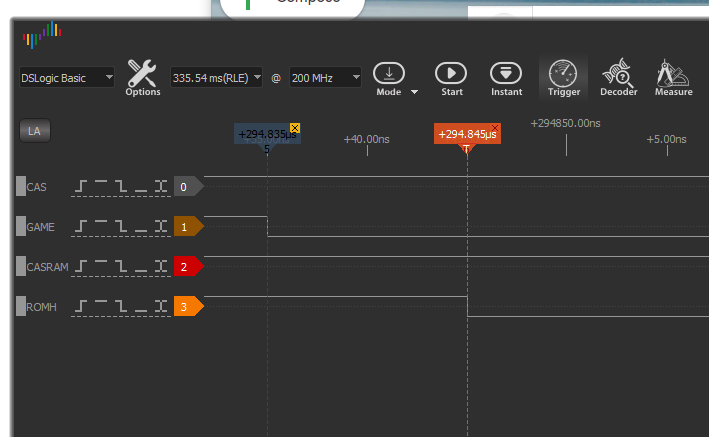Image resolution: width=709 pixels, height=437 pixels.
Task: Set rising edge trigger for CAS
Action: point(81,186)
